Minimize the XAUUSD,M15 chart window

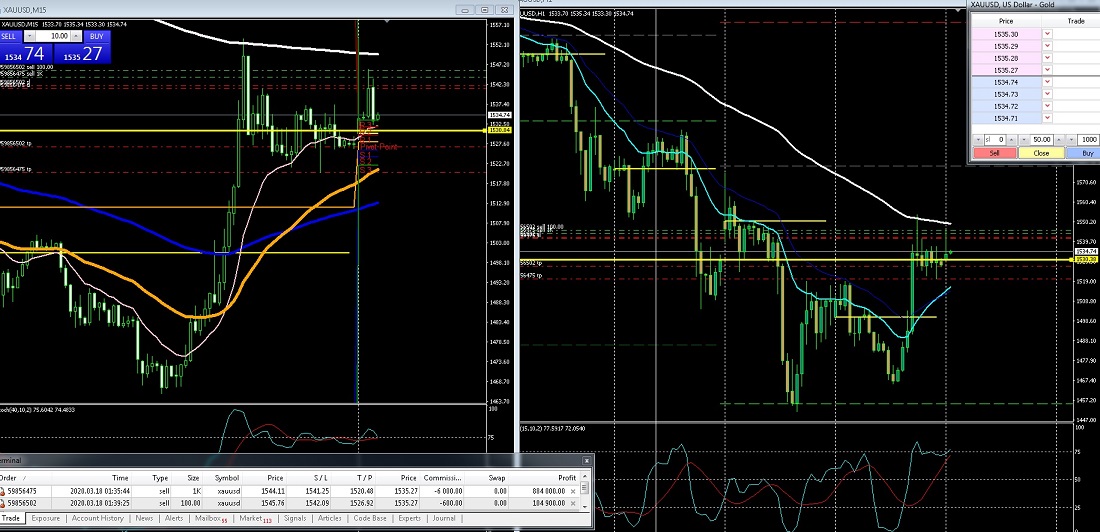[x=464, y=10]
